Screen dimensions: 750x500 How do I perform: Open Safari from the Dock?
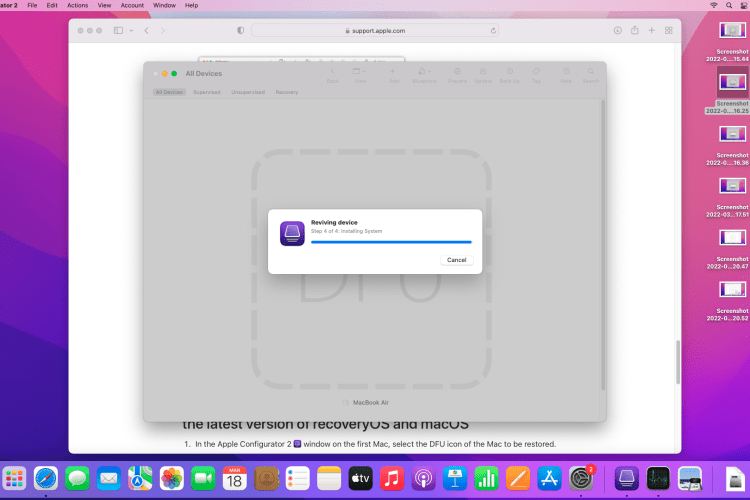click(x=45, y=478)
